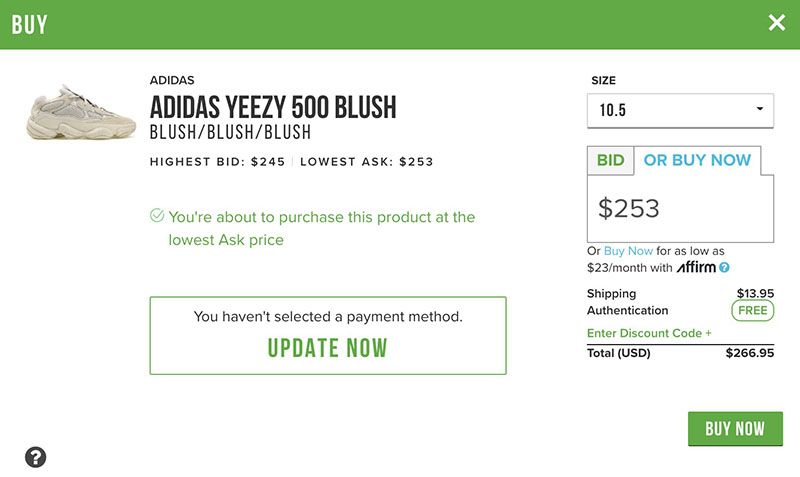Open the Size 10.5 dropdown

pos(680,110)
